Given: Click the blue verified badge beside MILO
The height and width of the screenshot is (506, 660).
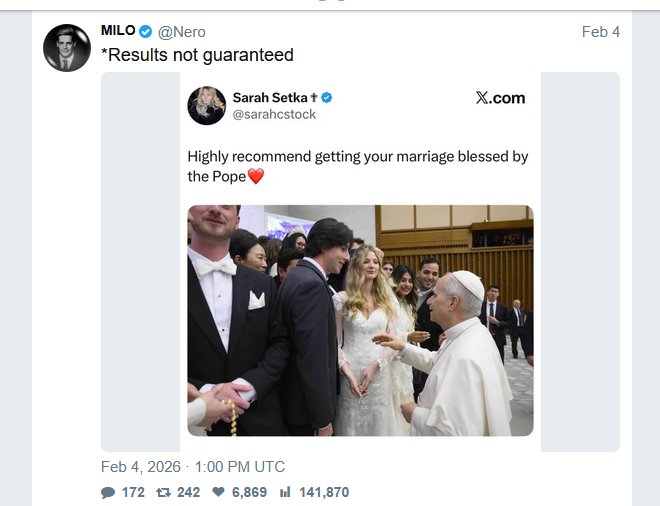Looking at the screenshot, I should 146,31.
